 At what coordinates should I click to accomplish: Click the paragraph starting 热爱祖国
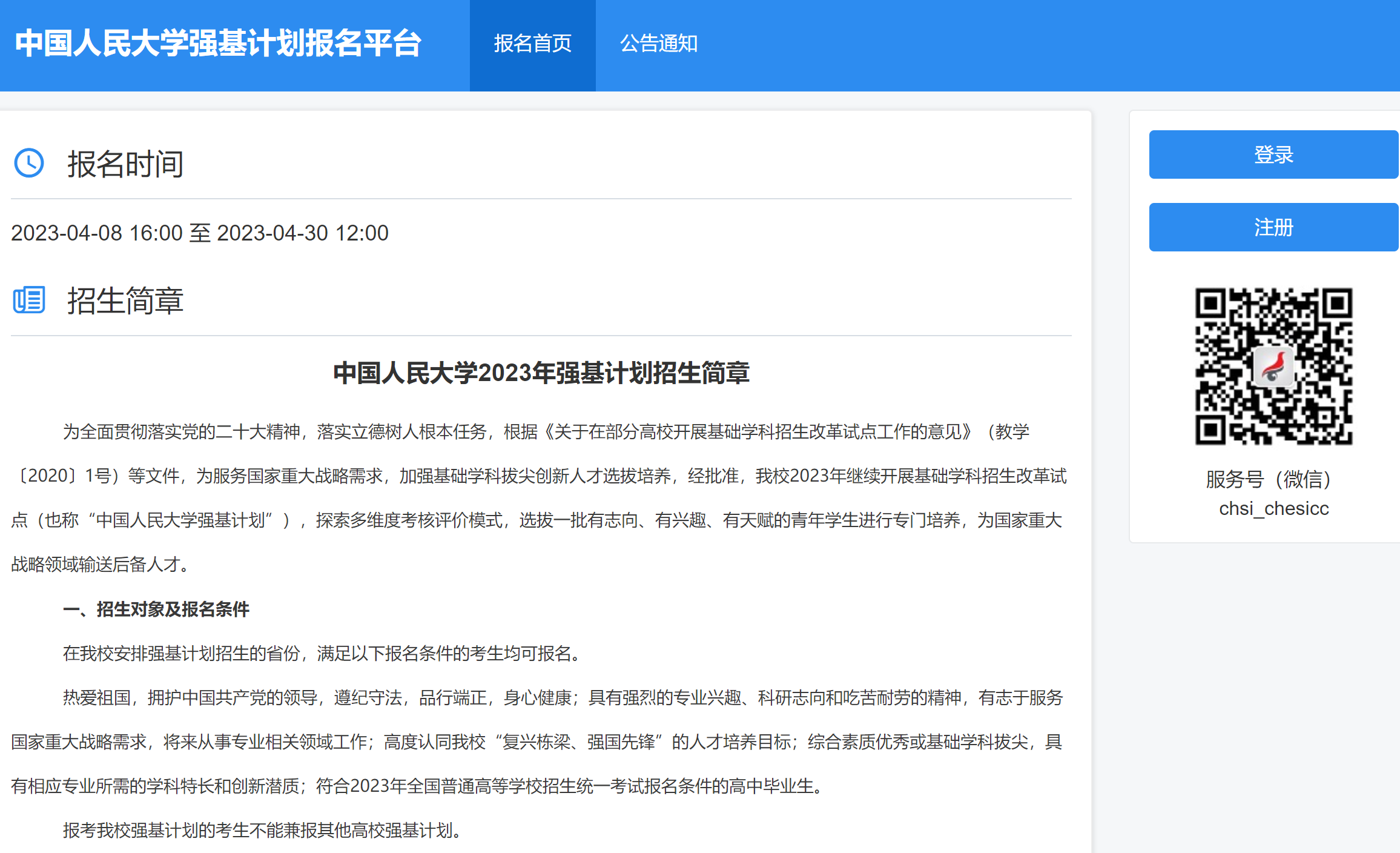point(539,742)
